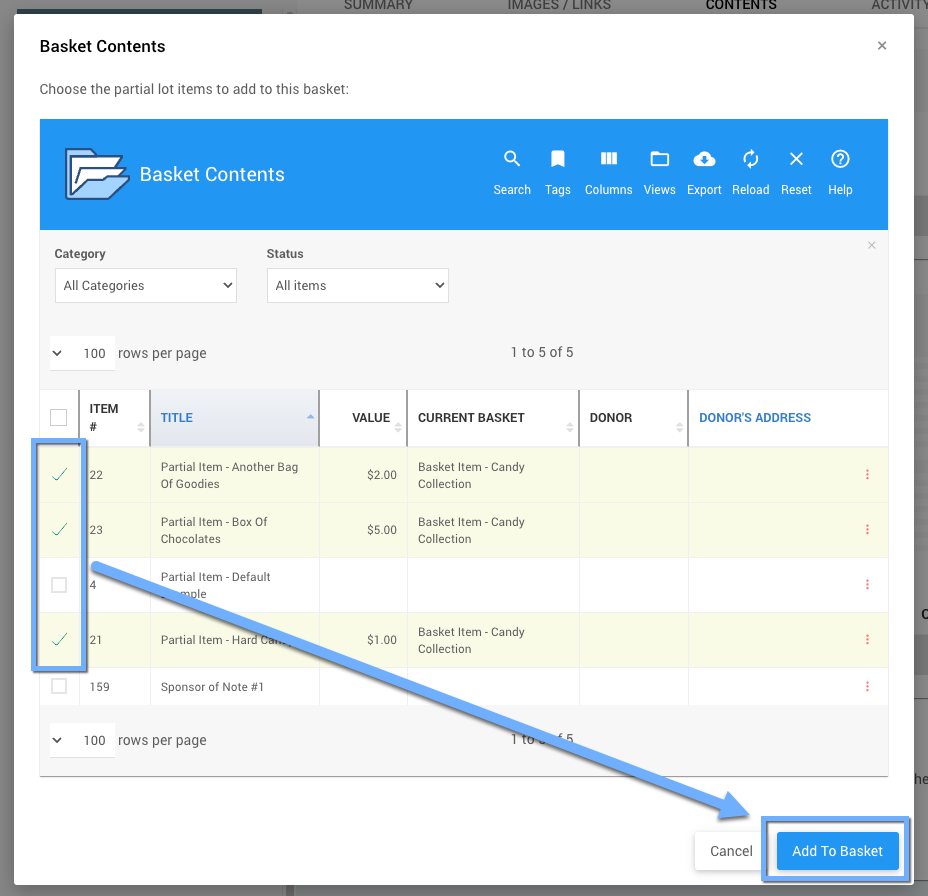Toggle the select-all header checkbox
This screenshot has width=928, height=896.
click(59, 417)
